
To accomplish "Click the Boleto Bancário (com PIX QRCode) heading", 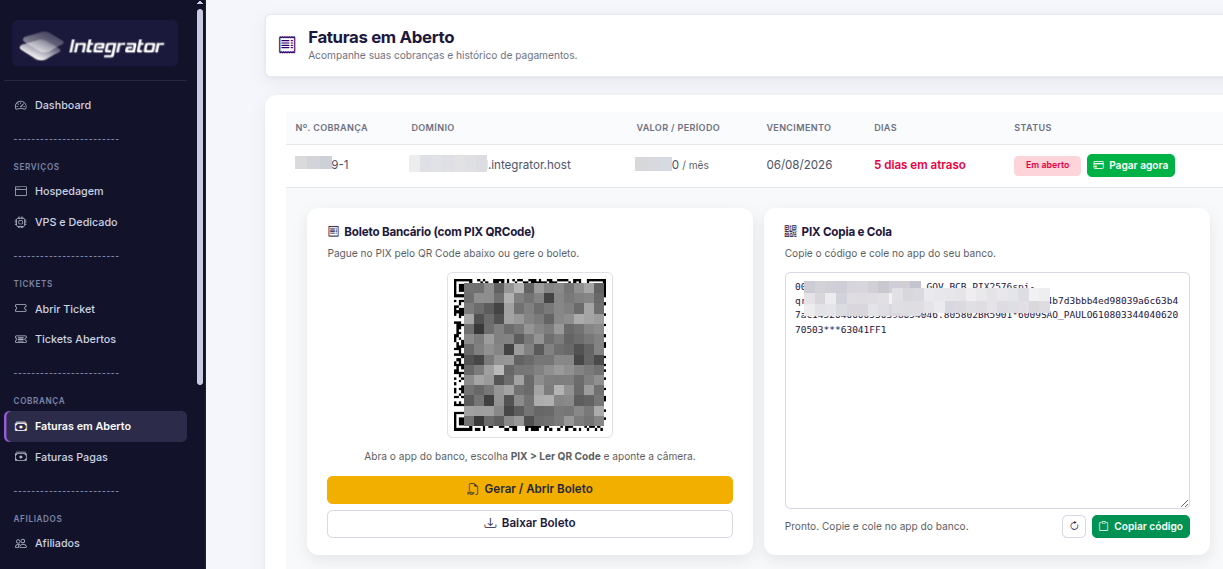I will pos(439,231).
